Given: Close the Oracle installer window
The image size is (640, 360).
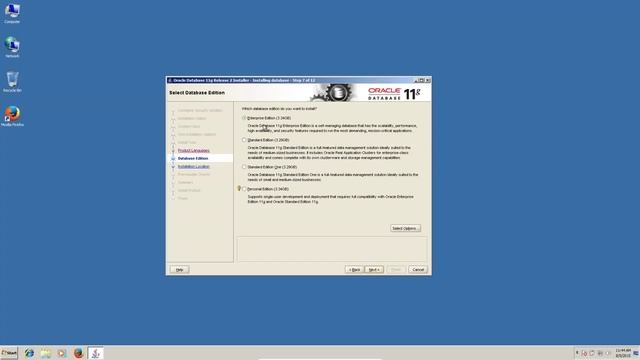Looking at the screenshot, I should [x=427, y=80].
